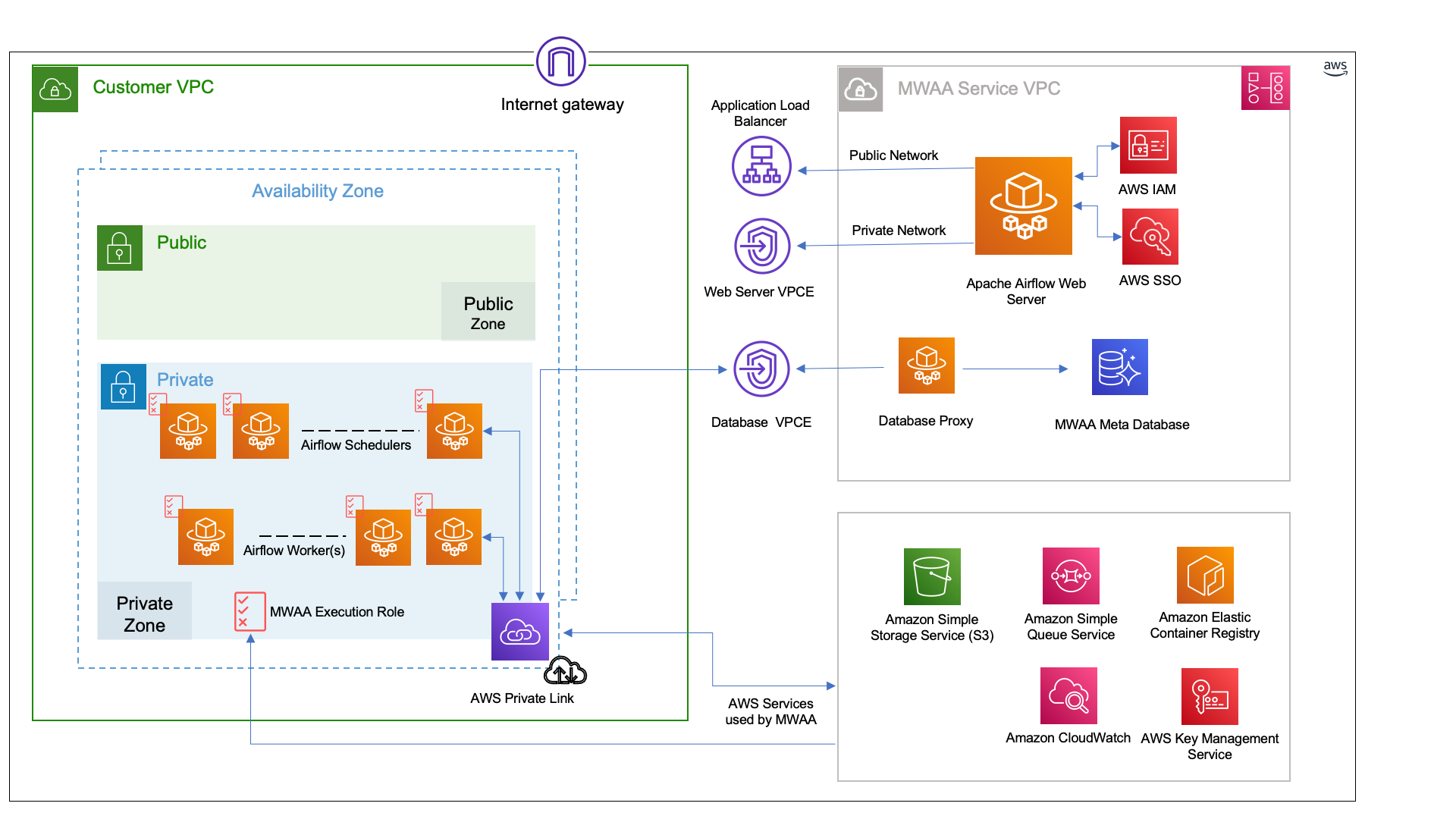Image resolution: width=1456 pixels, height=819 pixels.
Task: Select the MWAA Execution Role label
Action: [x=337, y=612]
